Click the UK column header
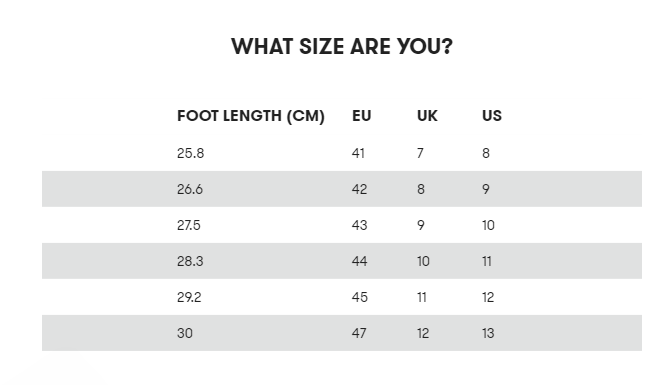The image size is (670, 385). click(427, 116)
